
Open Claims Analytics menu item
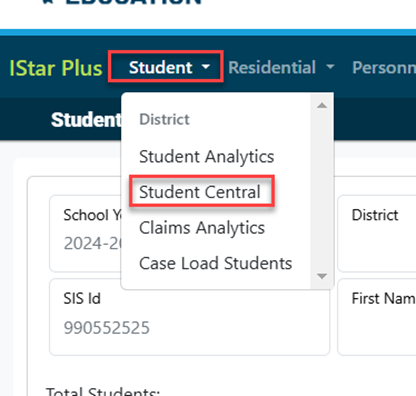click(202, 228)
